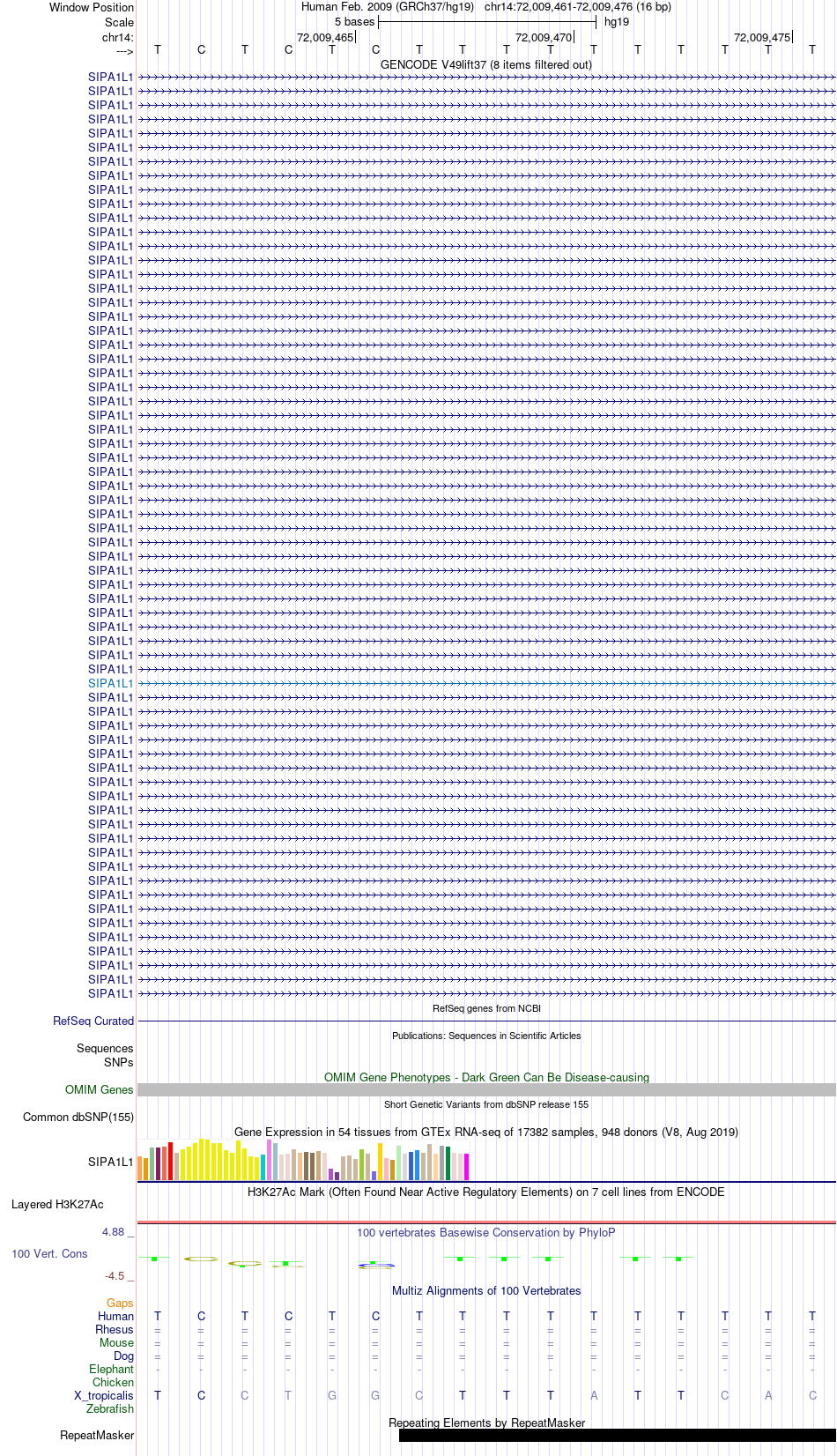Click the magenta last bar of the GTEx chart
The width and height of the screenshot is (837, 1456).
pyautogui.click(x=467, y=1167)
